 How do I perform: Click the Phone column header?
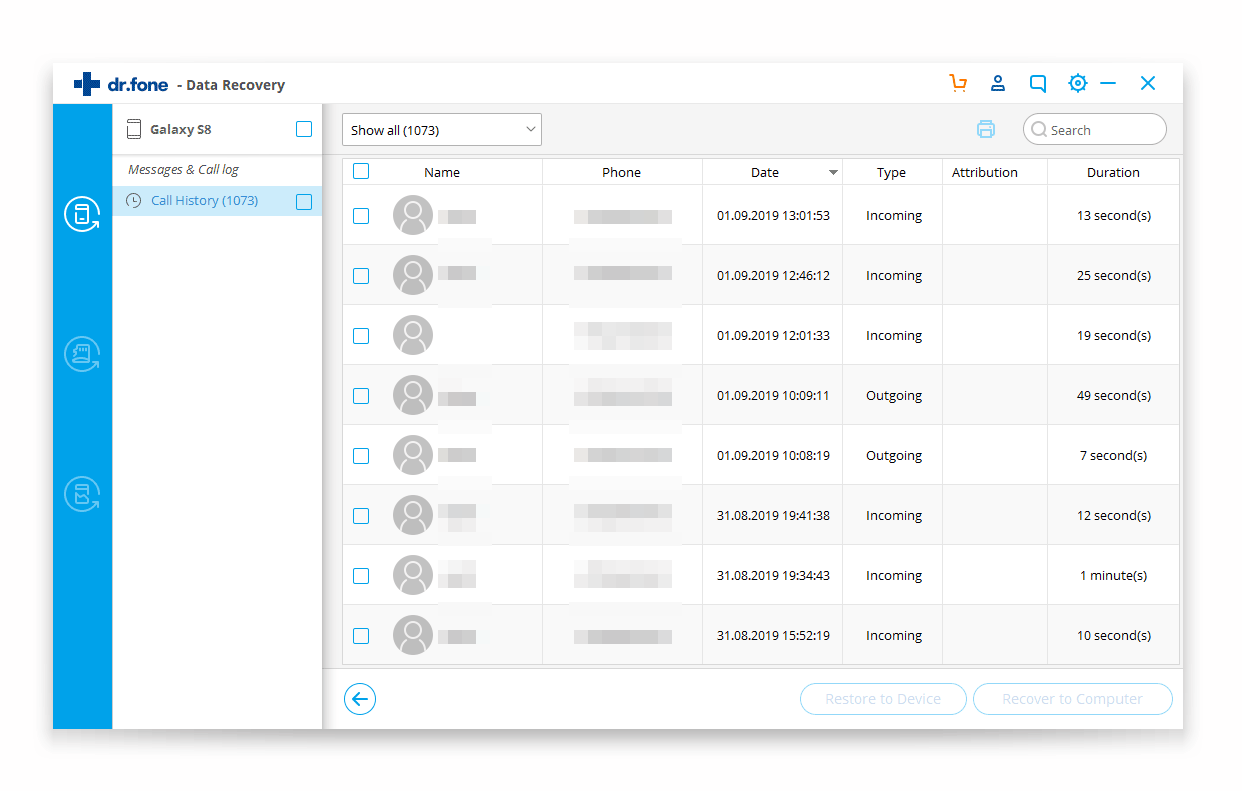pyautogui.click(x=621, y=172)
